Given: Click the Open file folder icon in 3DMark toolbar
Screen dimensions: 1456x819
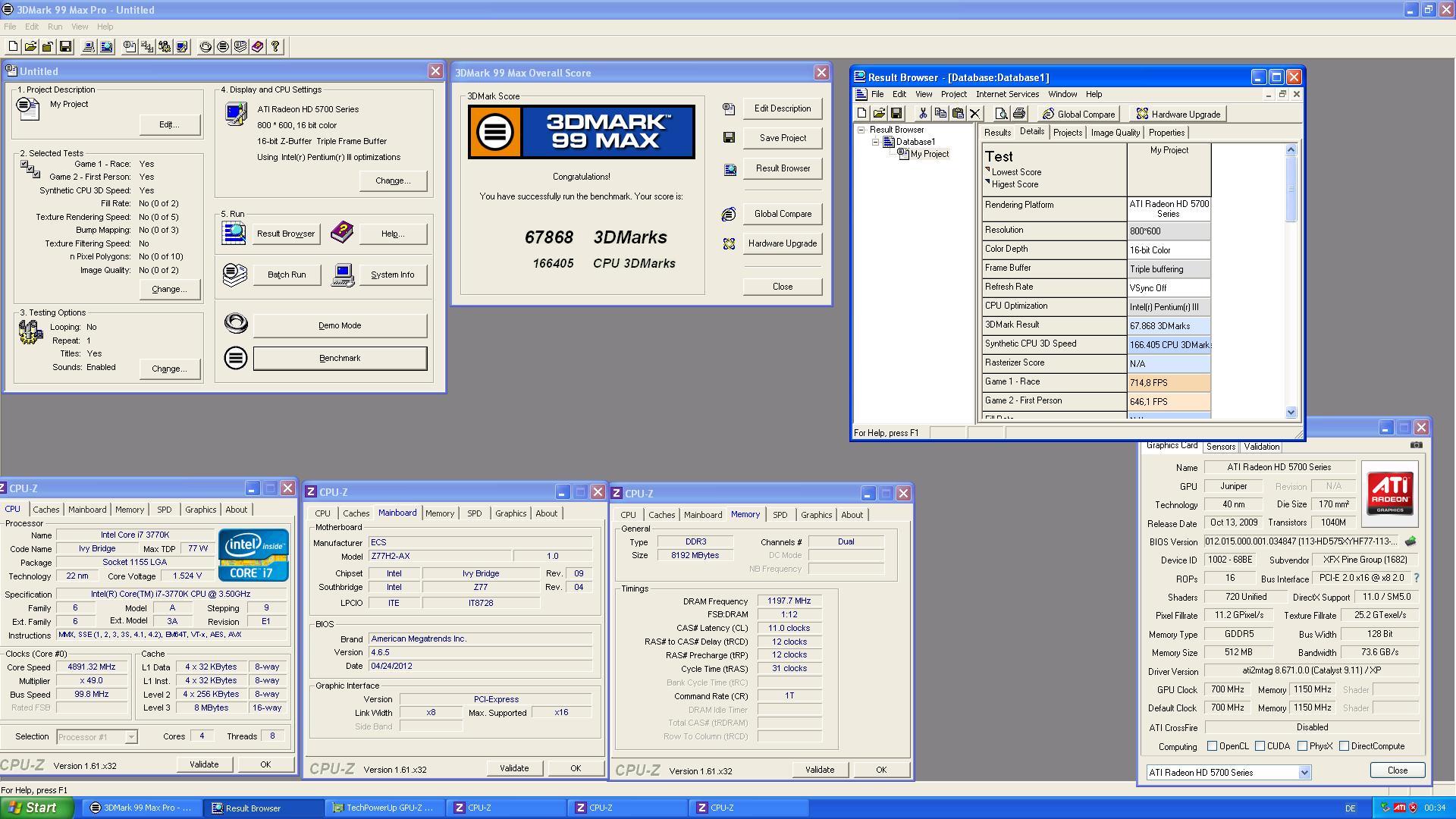Looking at the screenshot, I should pyautogui.click(x=30, y=46).
